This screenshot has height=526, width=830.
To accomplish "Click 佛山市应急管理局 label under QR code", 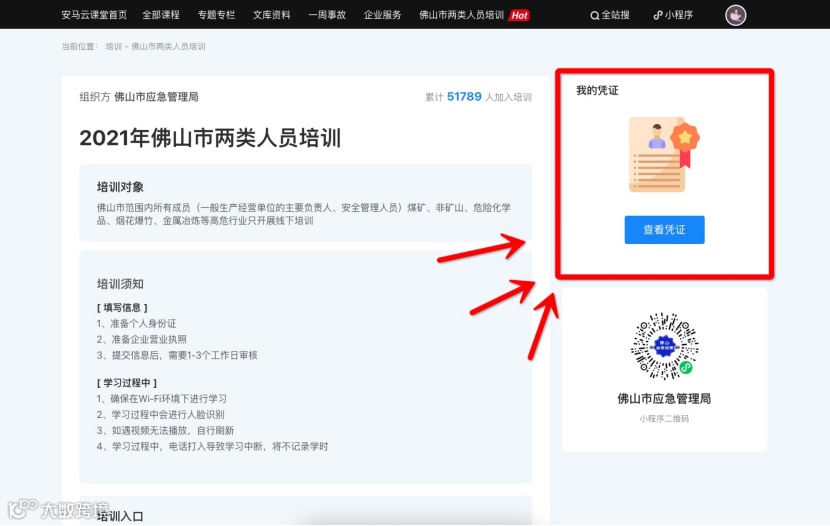I will pos(664,398).
